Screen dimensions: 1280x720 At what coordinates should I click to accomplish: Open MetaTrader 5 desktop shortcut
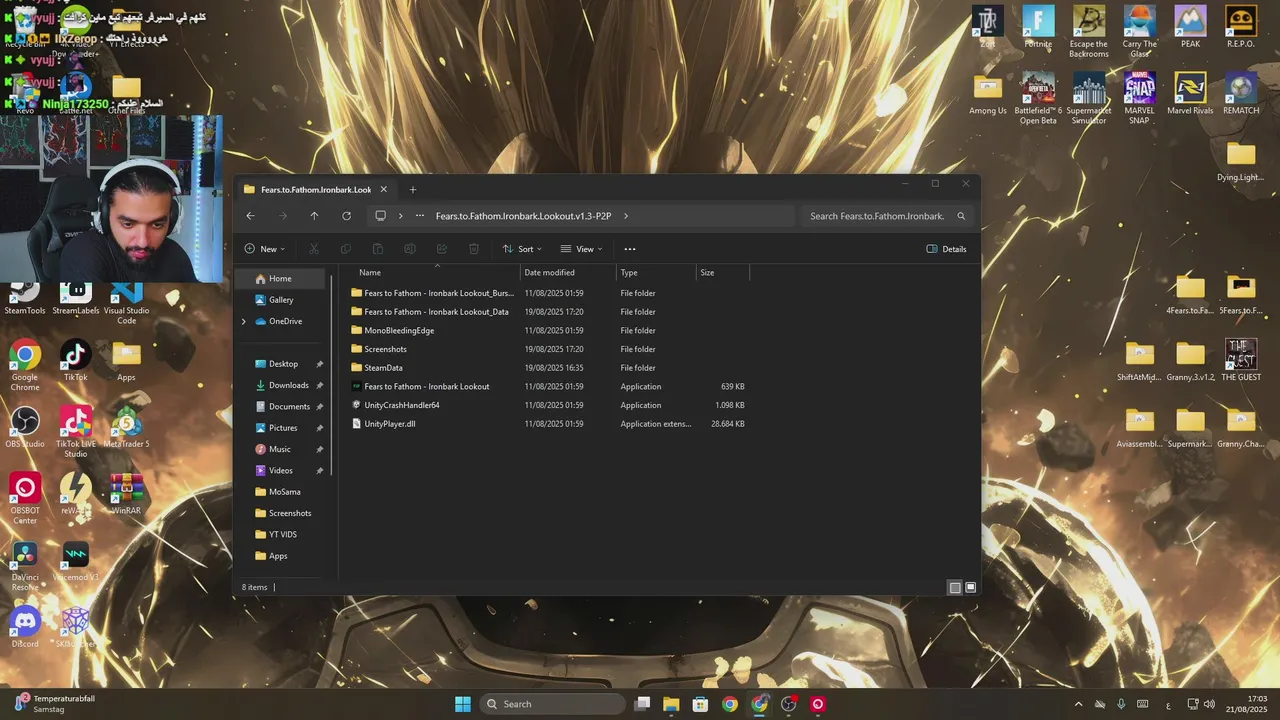pos(126,427)
